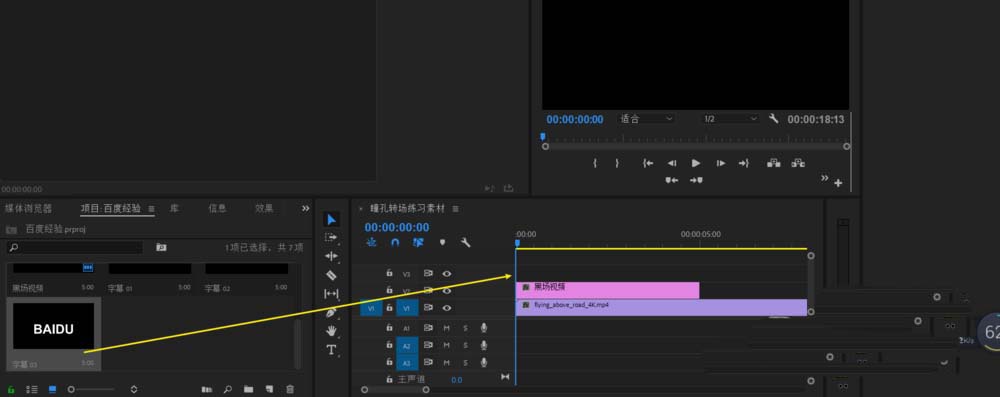Click the program monitor playhead marker
This screenshot has height=397, width=1000.
[543, 136]
